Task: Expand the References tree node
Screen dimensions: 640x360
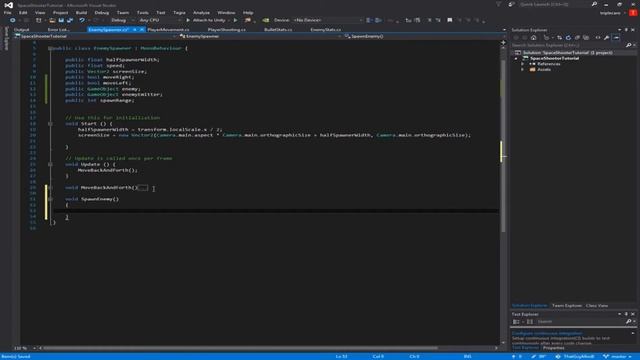Action: tap(522, 64)
